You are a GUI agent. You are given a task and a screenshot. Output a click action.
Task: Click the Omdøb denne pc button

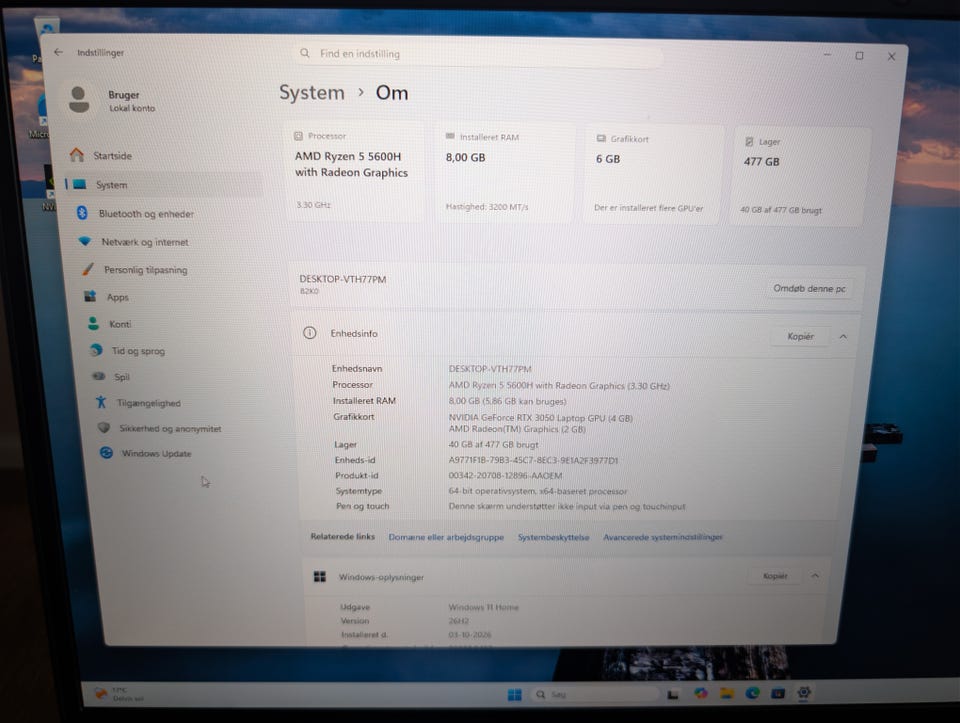click(x=809, y=288)
